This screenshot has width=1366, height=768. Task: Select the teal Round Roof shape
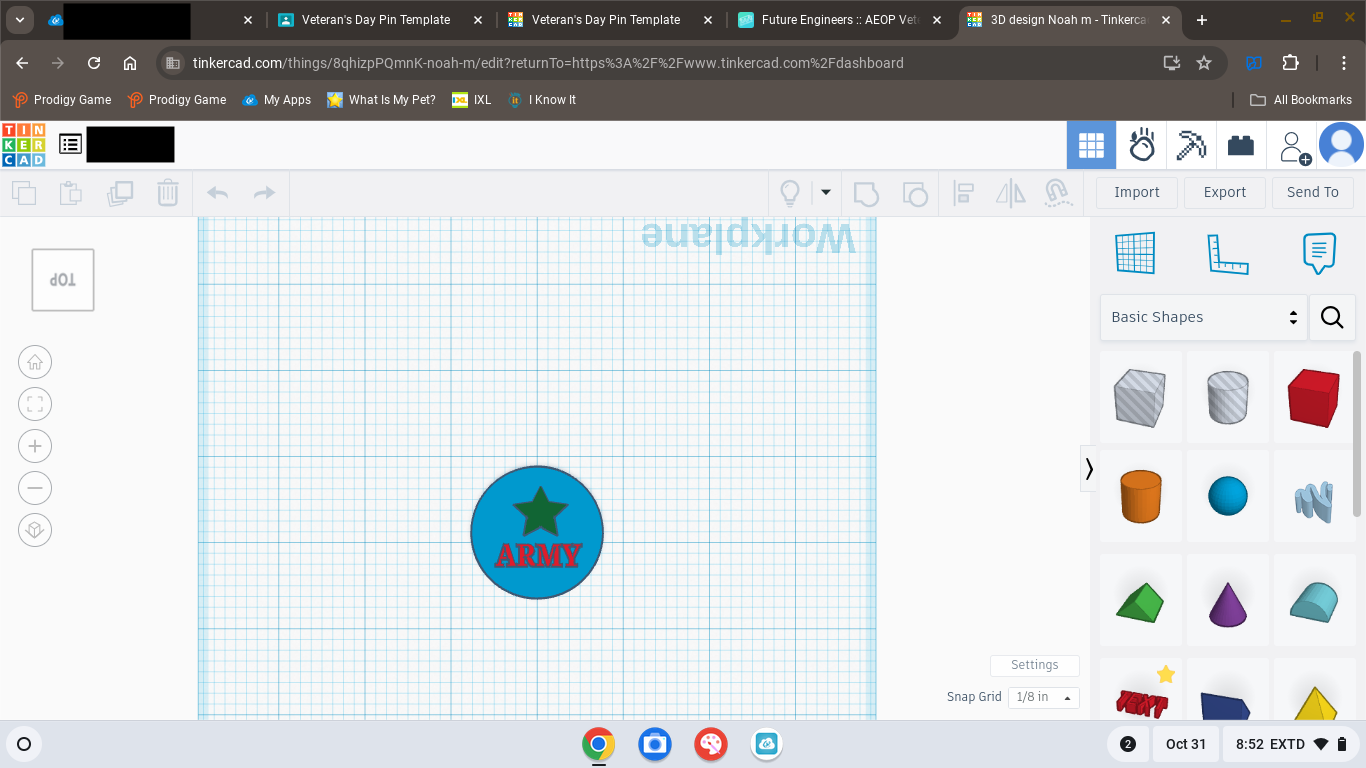pyautogui.click(x=1314, y=601)
